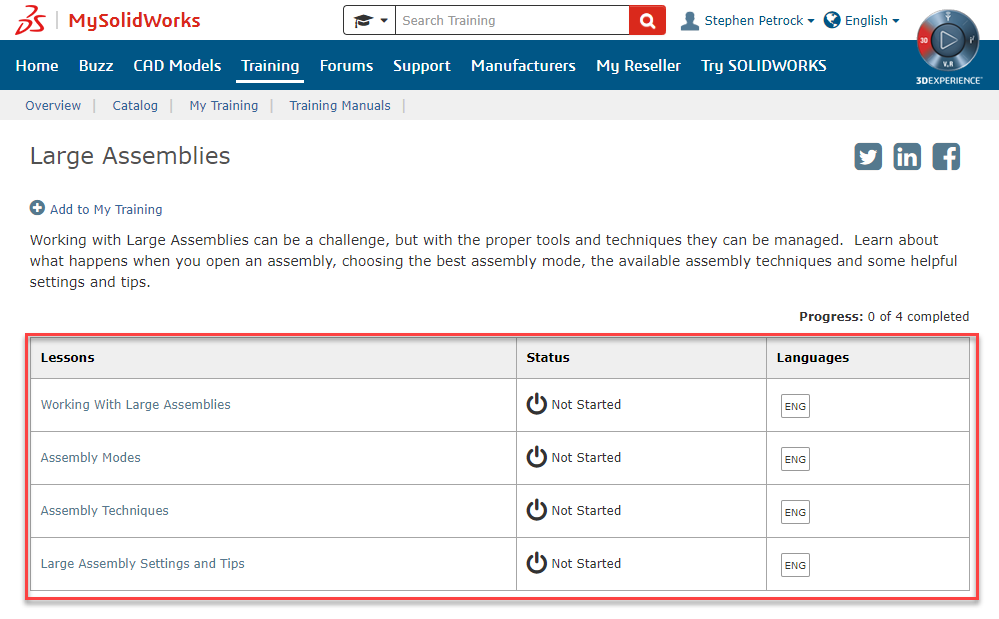Open the My Training sub-tab
This screenshot has height=619, width=999.
(x=224, y=106)
